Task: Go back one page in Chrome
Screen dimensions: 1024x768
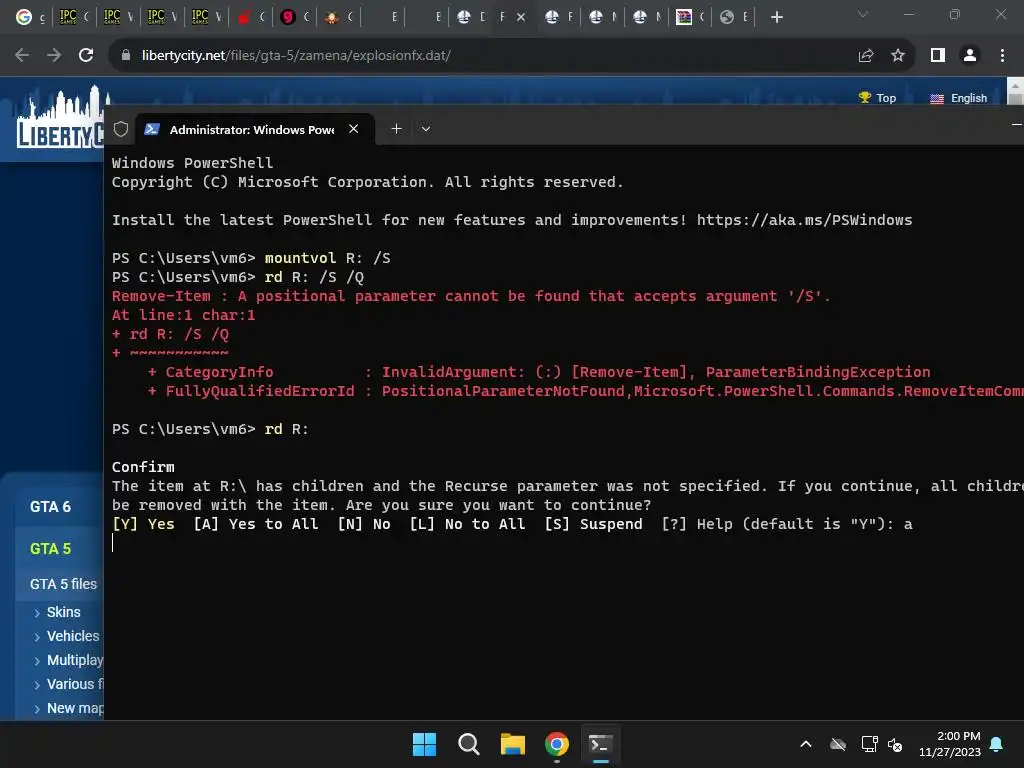Action: point(22,56)
